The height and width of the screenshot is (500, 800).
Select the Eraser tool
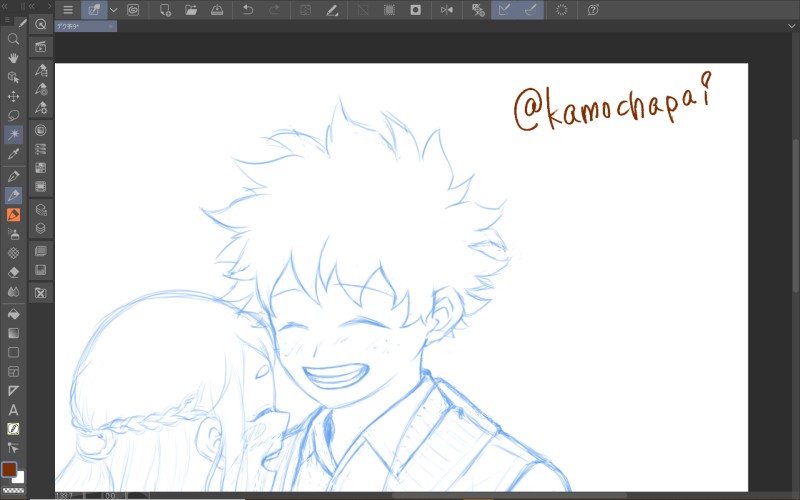pyautogui.click(x=13, y=272)
